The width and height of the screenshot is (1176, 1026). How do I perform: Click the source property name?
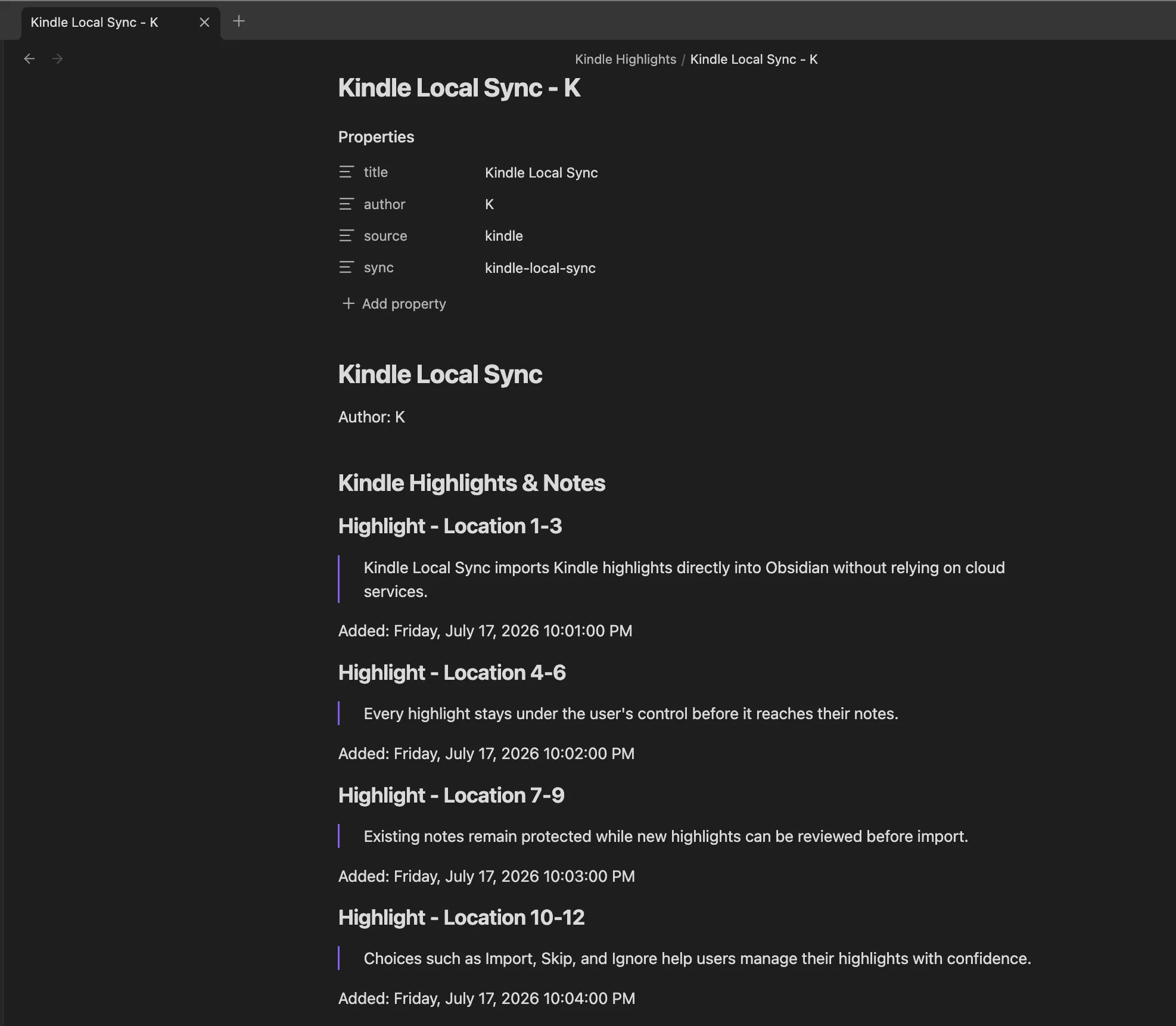(x=385, y=236)
